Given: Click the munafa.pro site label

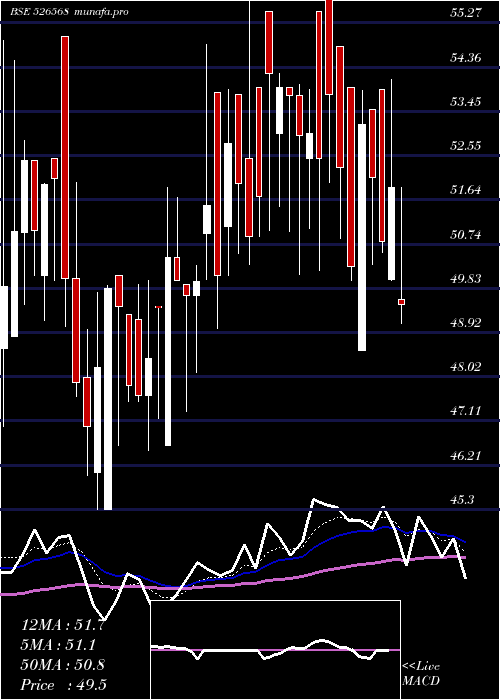Looking at the screenshot, I should pyautogui.click(x=100, y=12).
